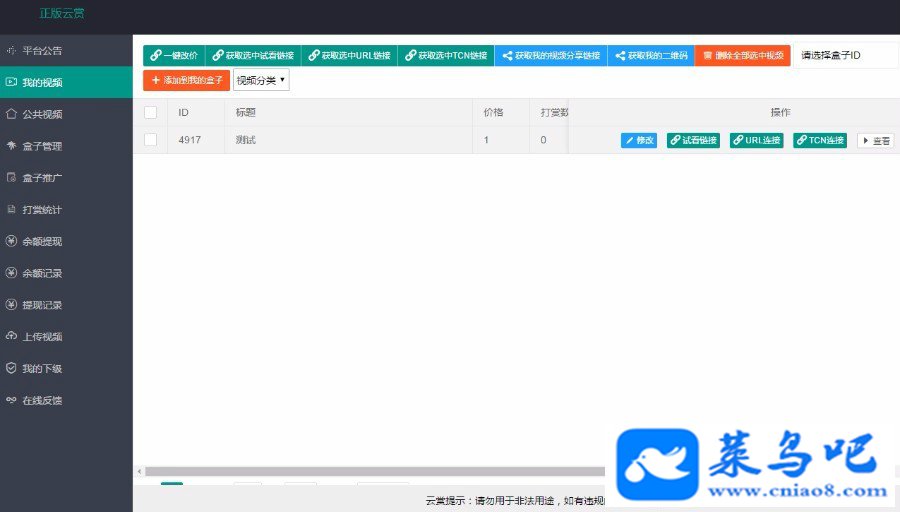Click TCN连接 button for row 4917

(820, 140)
